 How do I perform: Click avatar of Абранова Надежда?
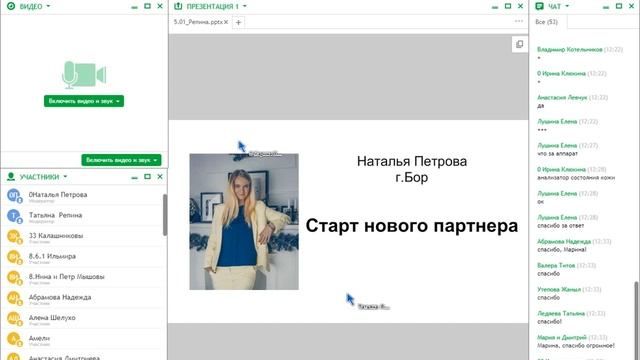click(x=14, y=298)
